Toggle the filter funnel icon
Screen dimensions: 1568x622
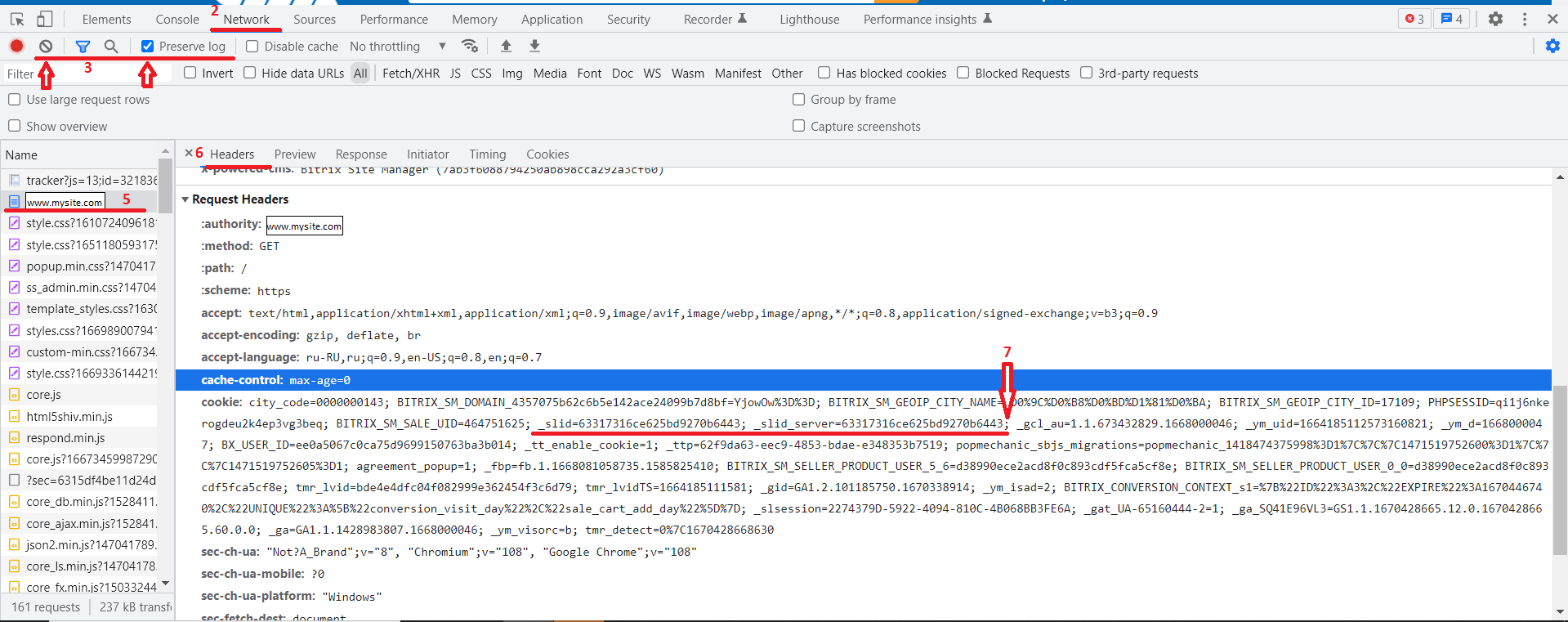tap(83, 47)
